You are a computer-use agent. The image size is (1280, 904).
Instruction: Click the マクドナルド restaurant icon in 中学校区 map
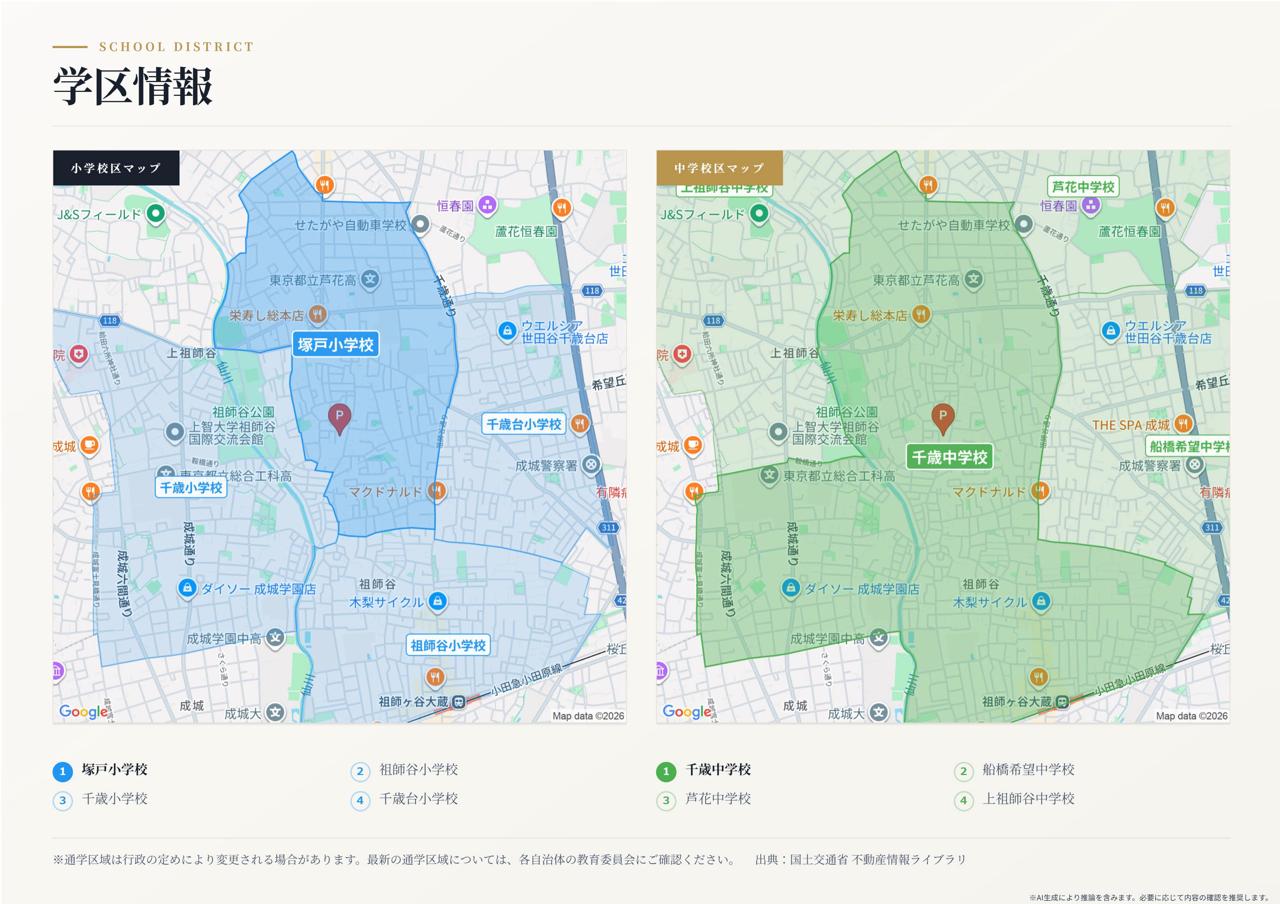(1040, 491)
